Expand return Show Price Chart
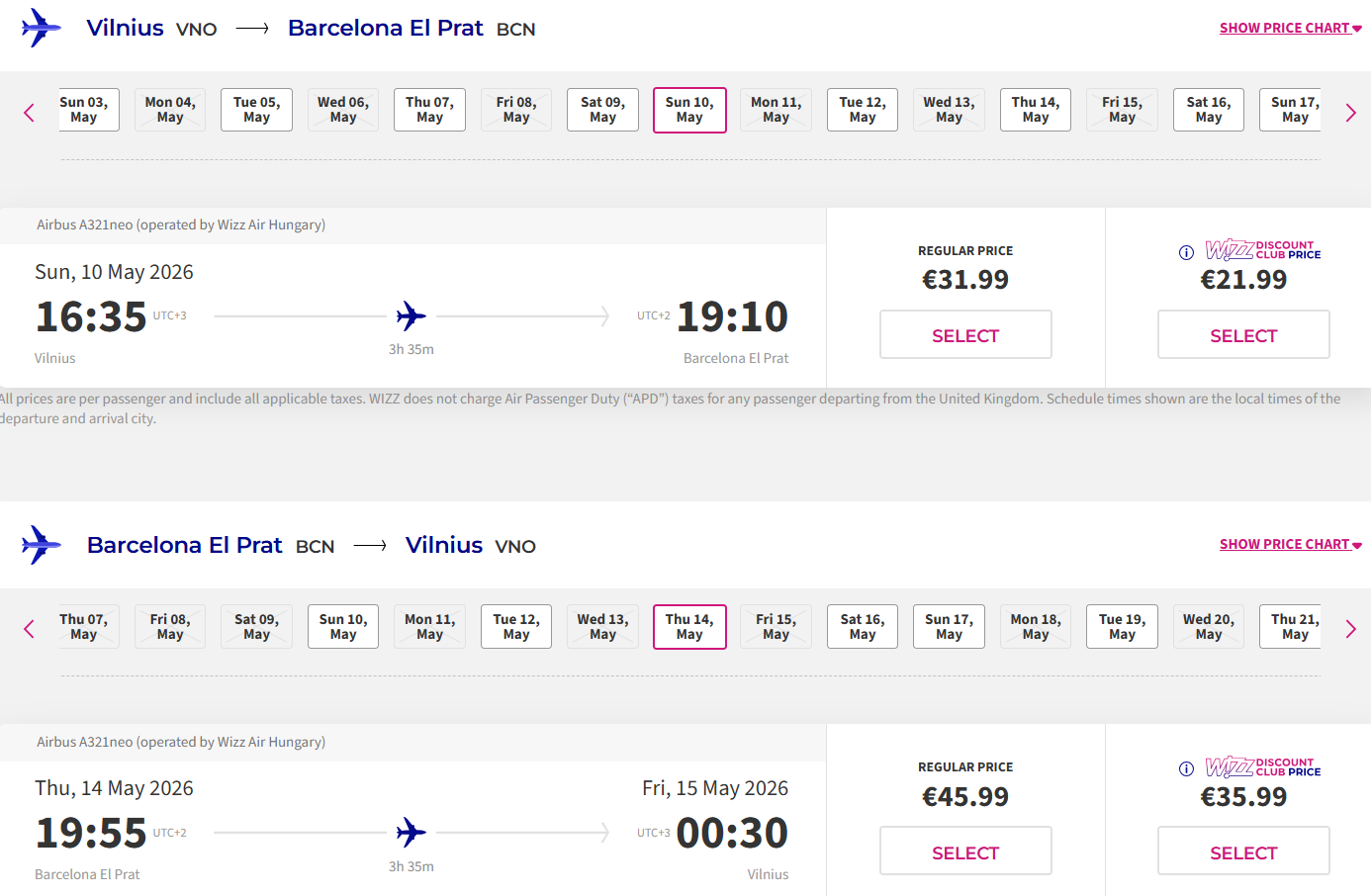Viewport: 1371px width, 896px height. pyautogui.click(x=1290, y=544)
